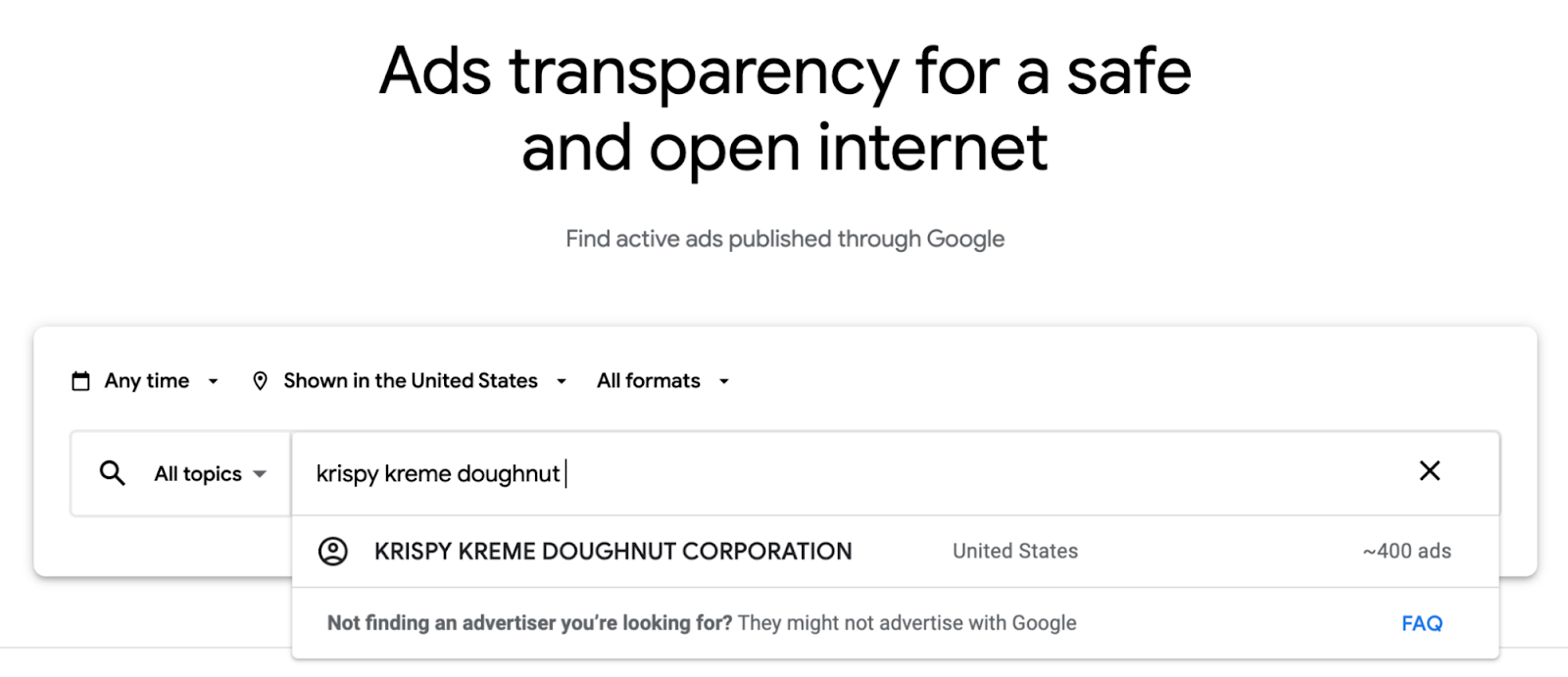The height and width of the screenshot is (677, 1568).
Task: Click the Find active ads subtitle text
Action: point(784,238)
